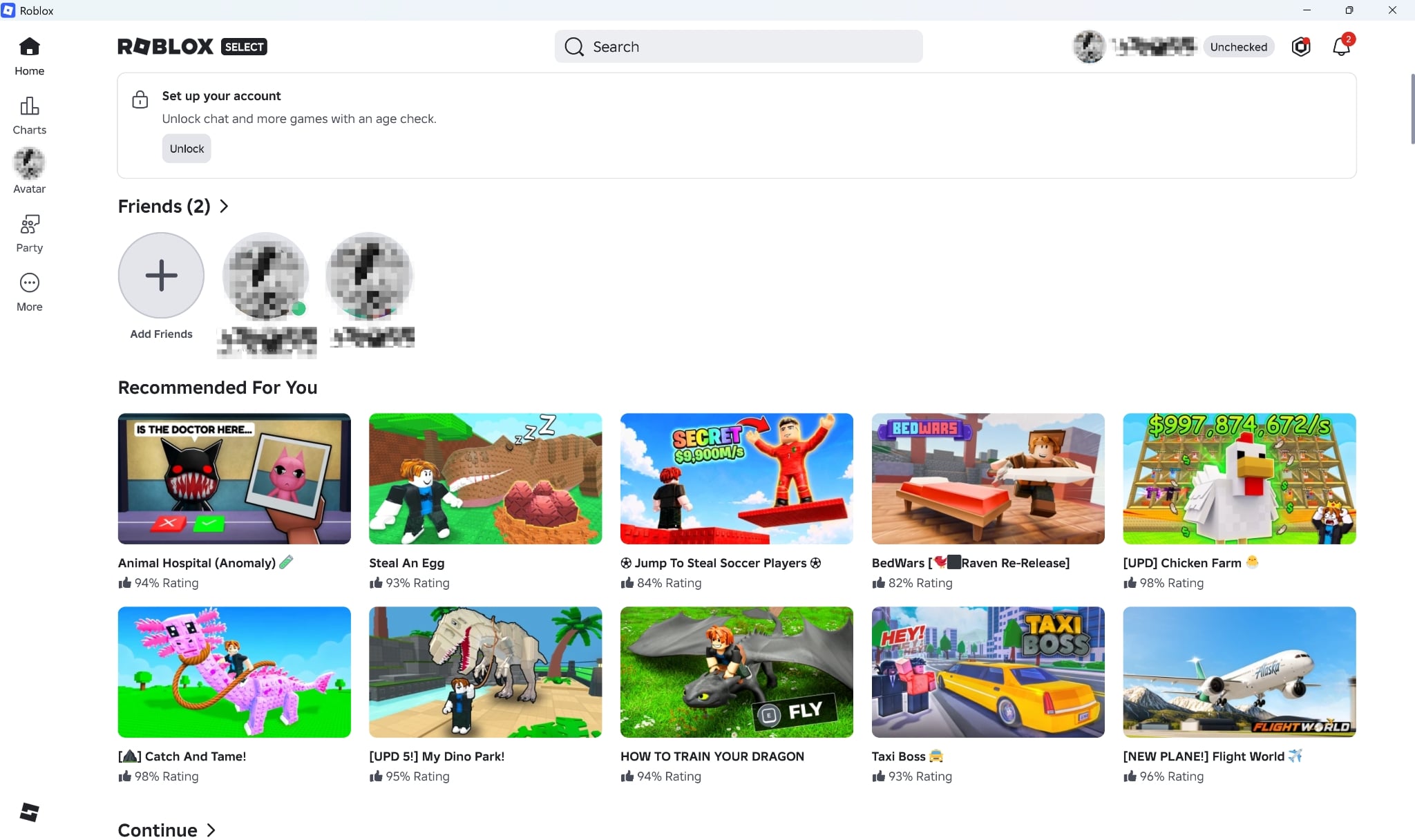This screenshot has height=840, width=1415.
Task: Open the BedWars game thumbnail
Action: pyautogui.click(x=988, y=479)
